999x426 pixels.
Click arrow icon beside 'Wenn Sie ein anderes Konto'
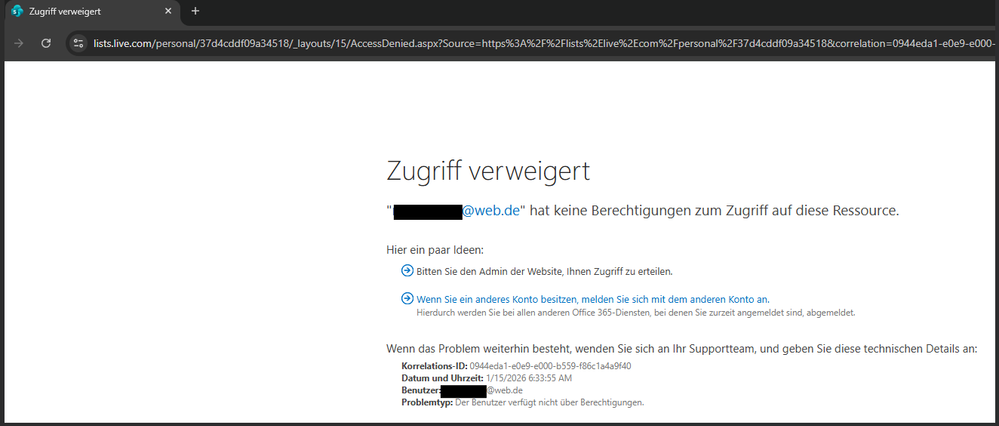(407, 298)
